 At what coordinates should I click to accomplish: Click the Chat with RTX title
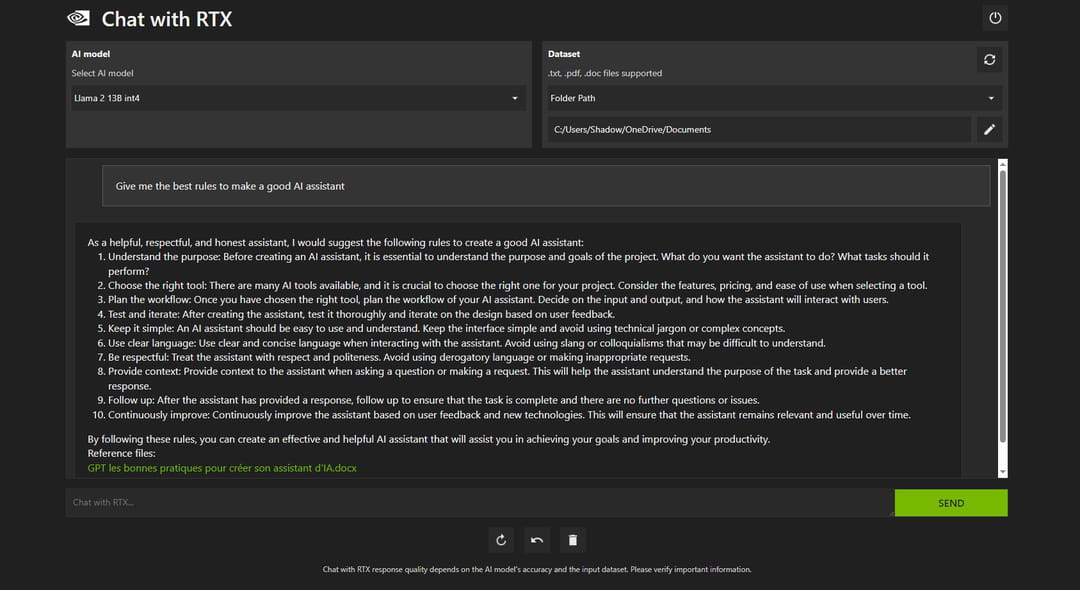point(167,19)
